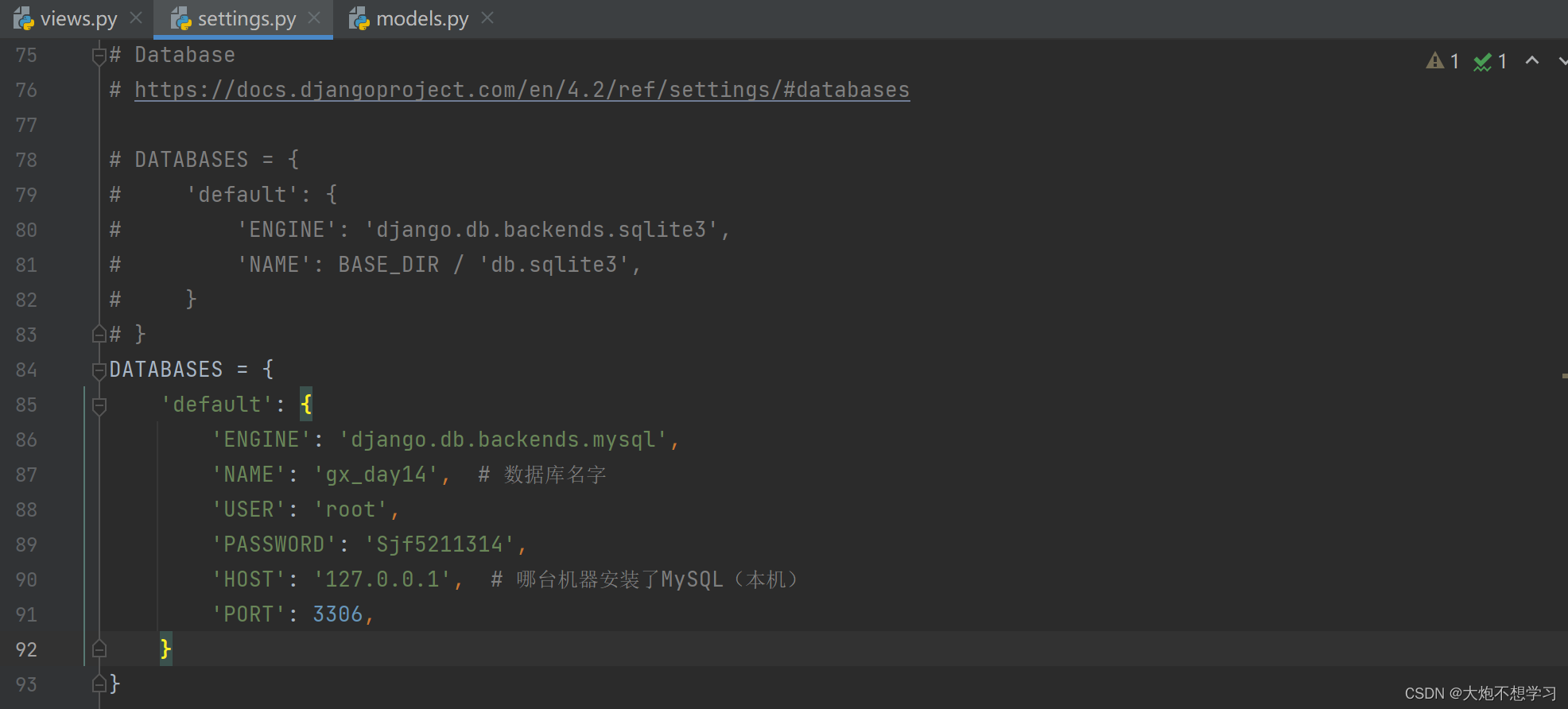This screenshot has height=709, width=1568.
Task: Click the 'root' user value
Action: (351, 509)
